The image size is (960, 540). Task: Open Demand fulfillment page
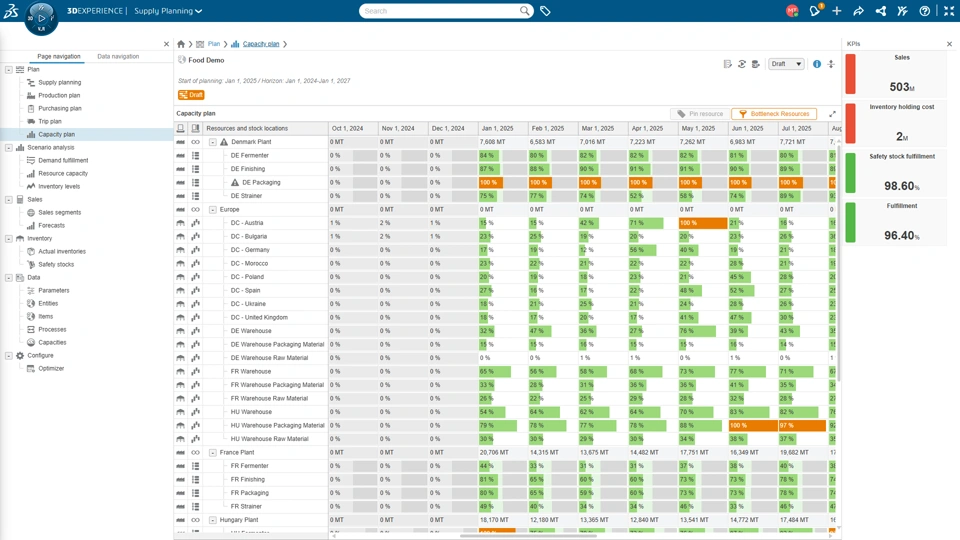[x=63, y=160]
